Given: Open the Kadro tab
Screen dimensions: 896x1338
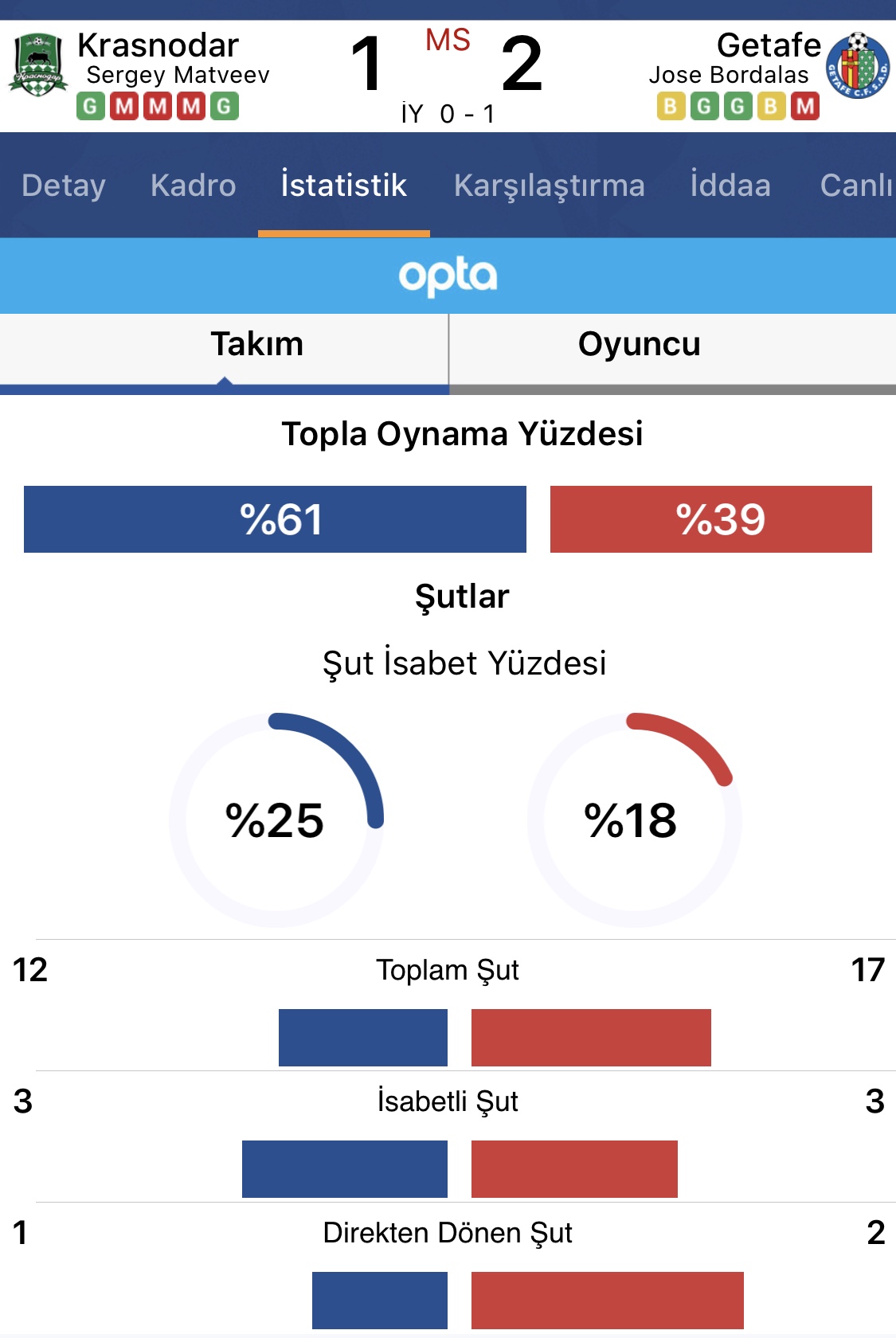Looking at the screenshot, I should click(194, 186).
